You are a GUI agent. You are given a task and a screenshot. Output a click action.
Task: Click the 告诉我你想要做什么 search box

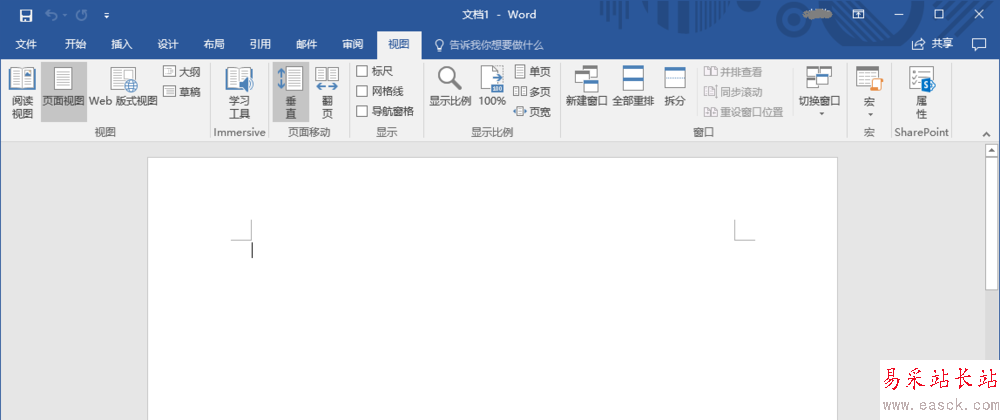tap(489, 45)
